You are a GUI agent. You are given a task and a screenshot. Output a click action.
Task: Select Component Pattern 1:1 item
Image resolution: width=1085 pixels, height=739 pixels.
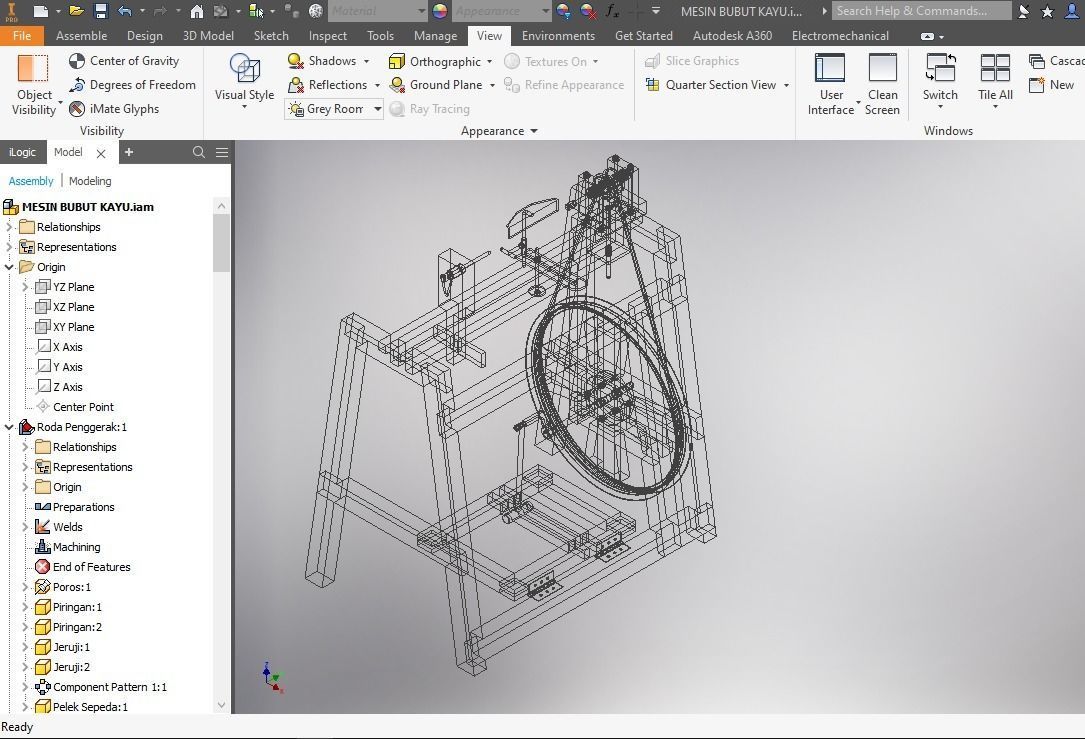click(101, 686)
